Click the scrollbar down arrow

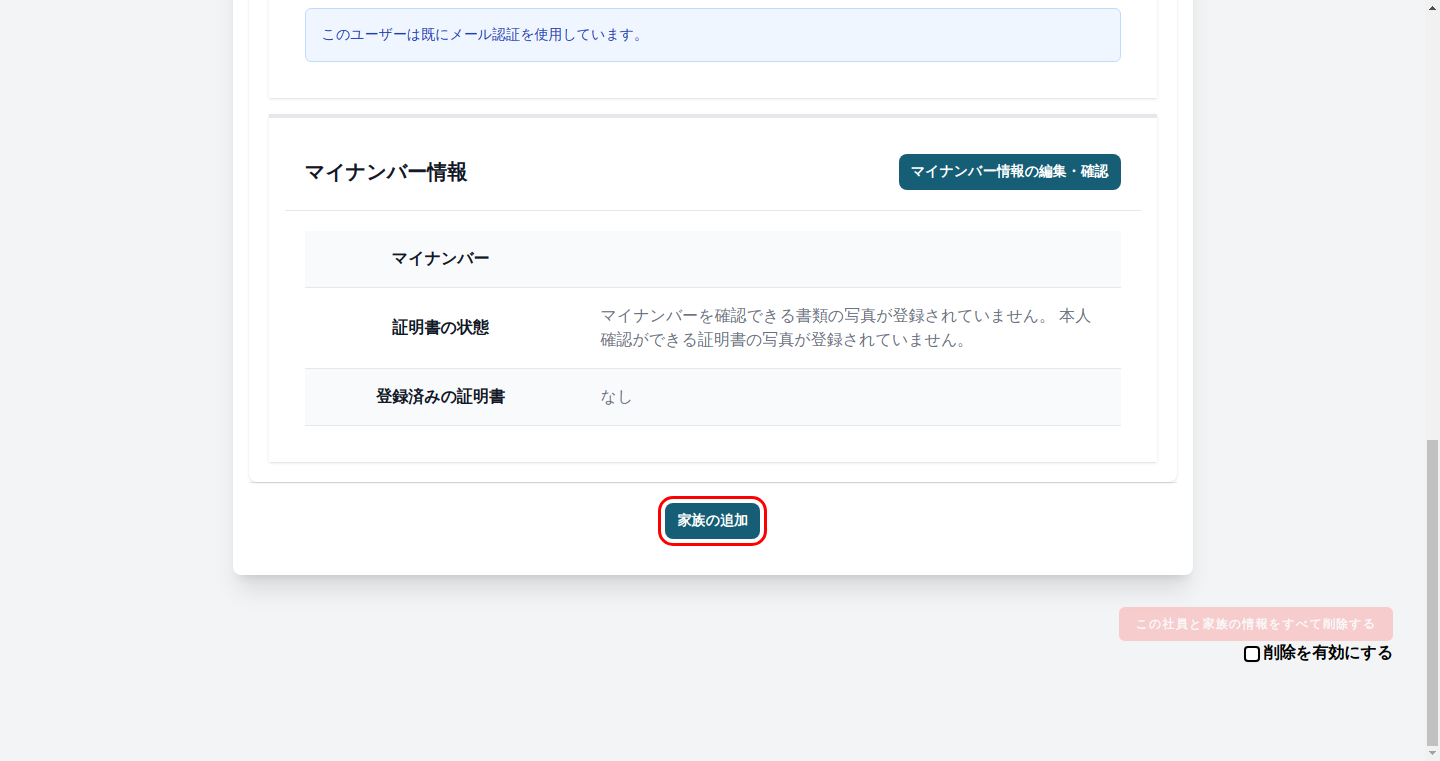(1432, 752)
